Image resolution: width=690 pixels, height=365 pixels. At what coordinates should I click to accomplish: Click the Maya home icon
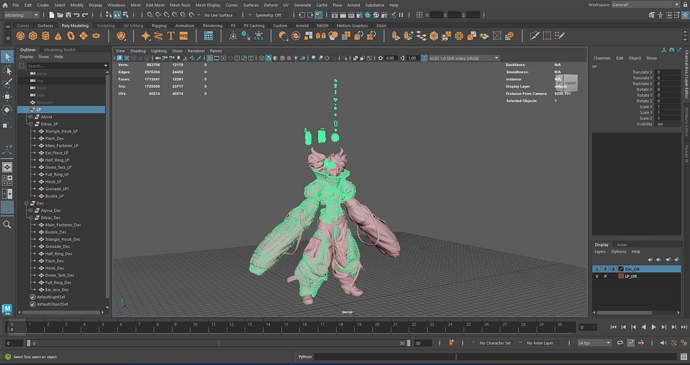point(5,5)
